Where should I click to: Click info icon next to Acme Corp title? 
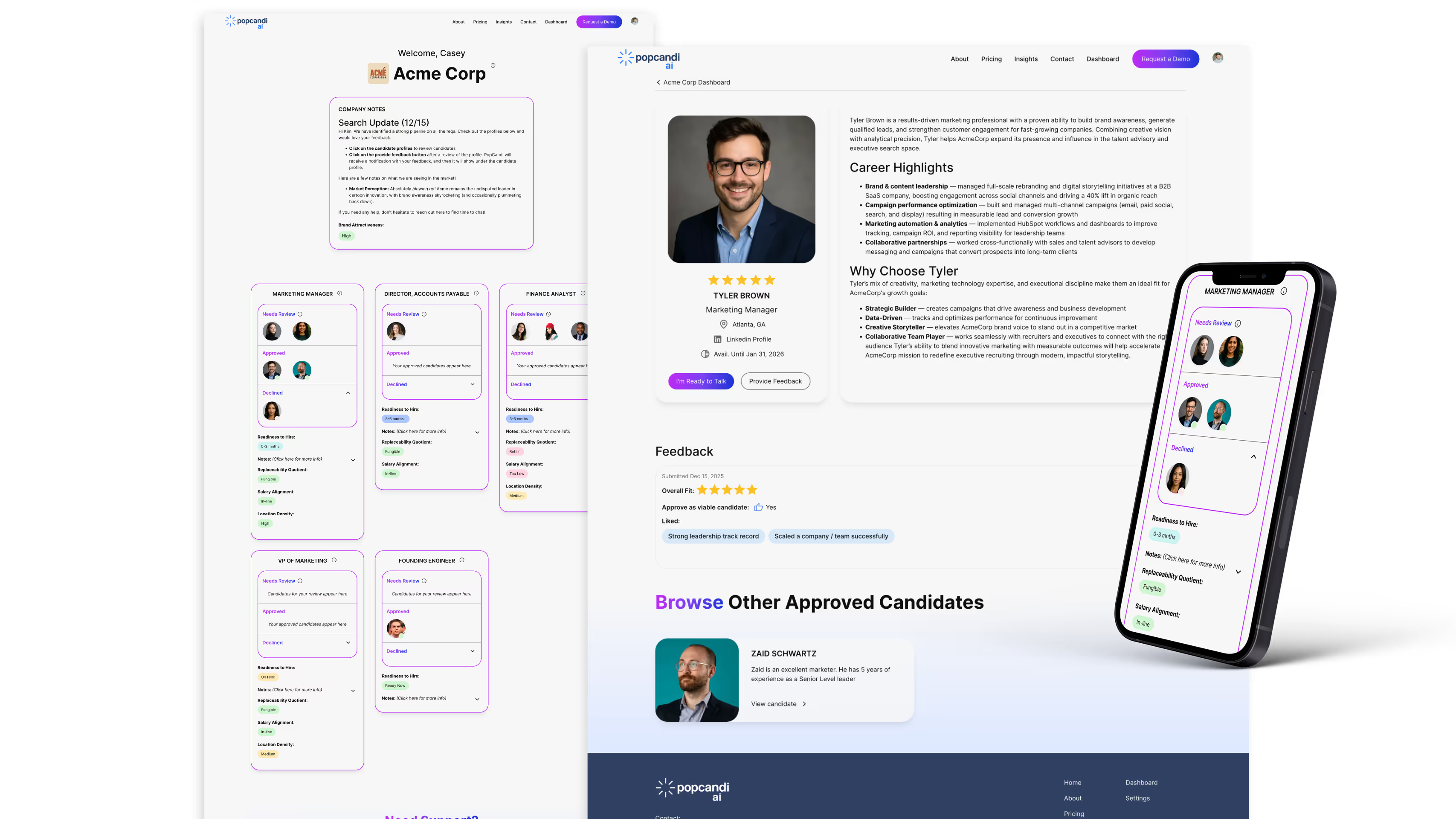click(x=493, y=66)
